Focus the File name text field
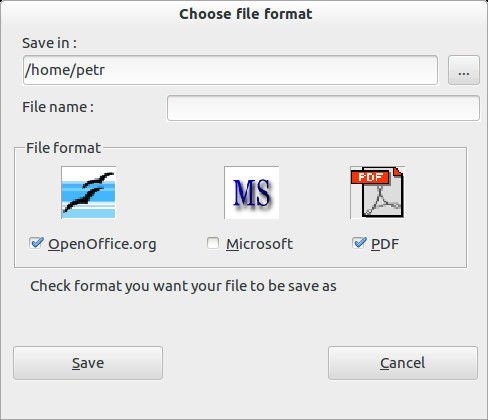488x420 pixels. 323,108
